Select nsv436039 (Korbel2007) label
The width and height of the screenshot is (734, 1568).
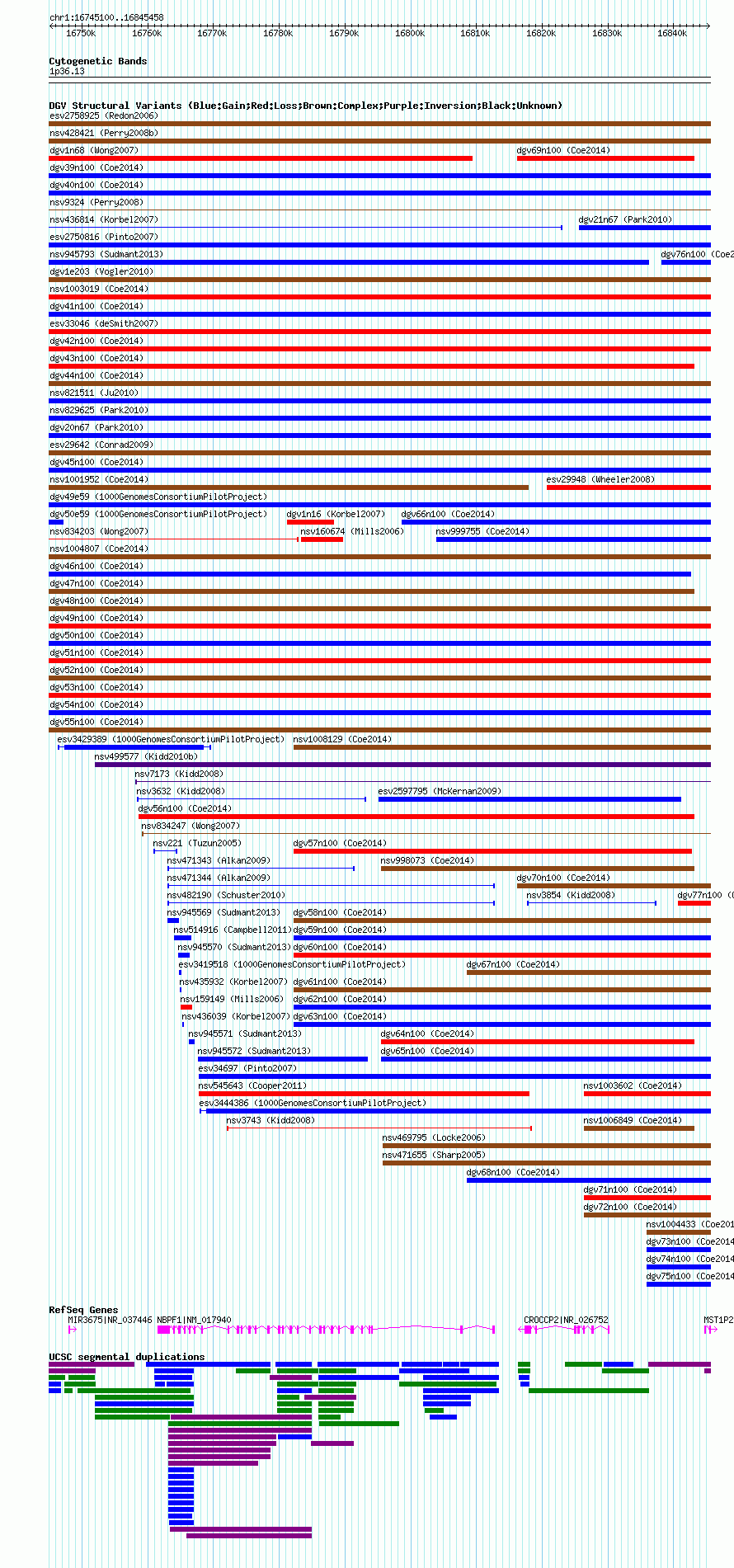click(237, 1016)
